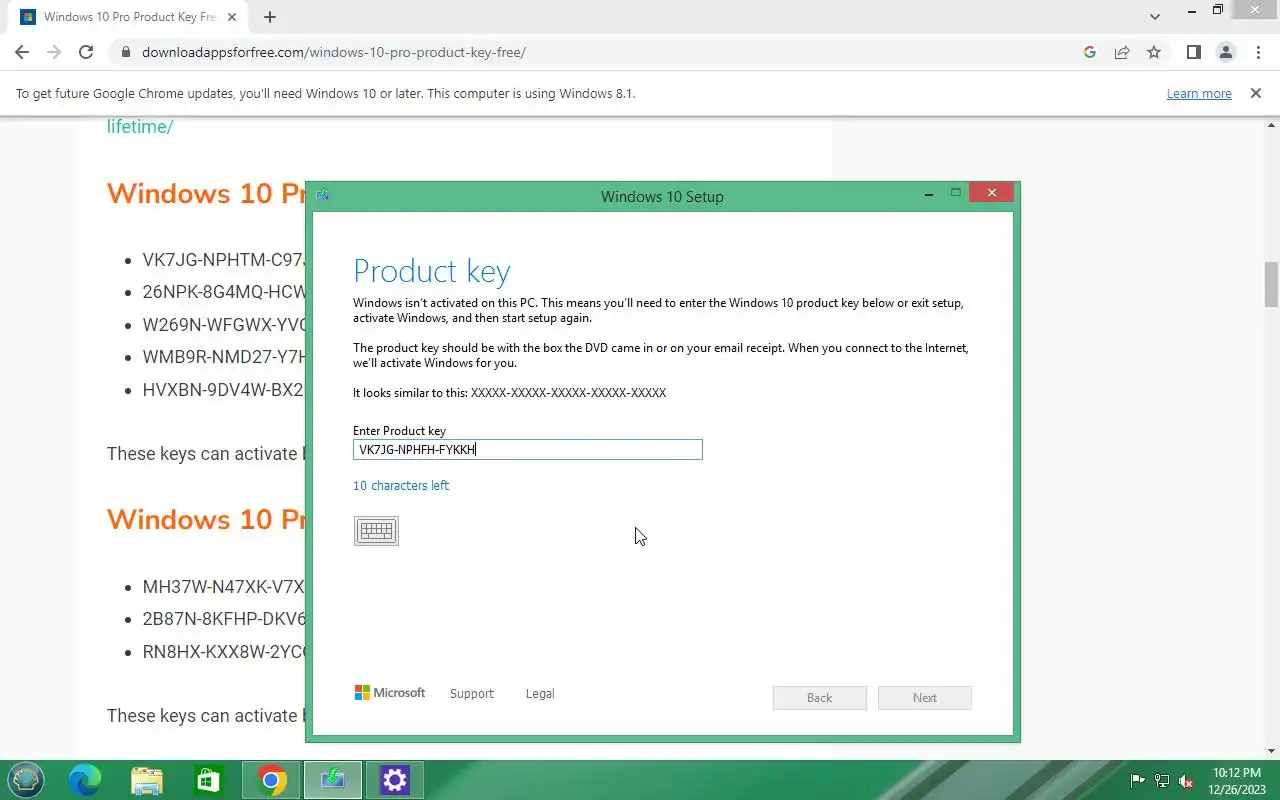
Task: Select the Windows 10 Pro Product Key tab
Action: (126, 17)
